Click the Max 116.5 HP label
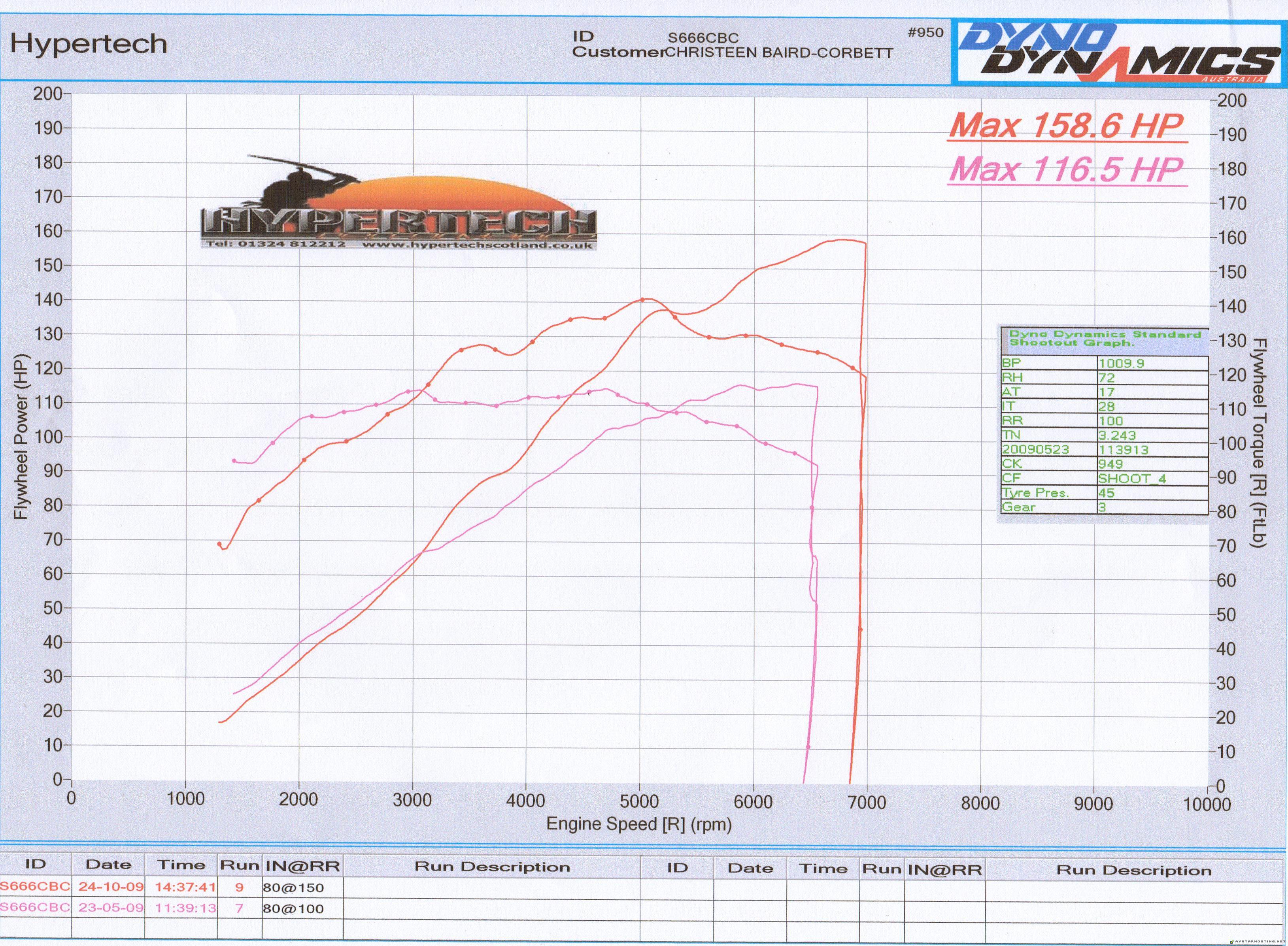 (x=1067, y=170)
